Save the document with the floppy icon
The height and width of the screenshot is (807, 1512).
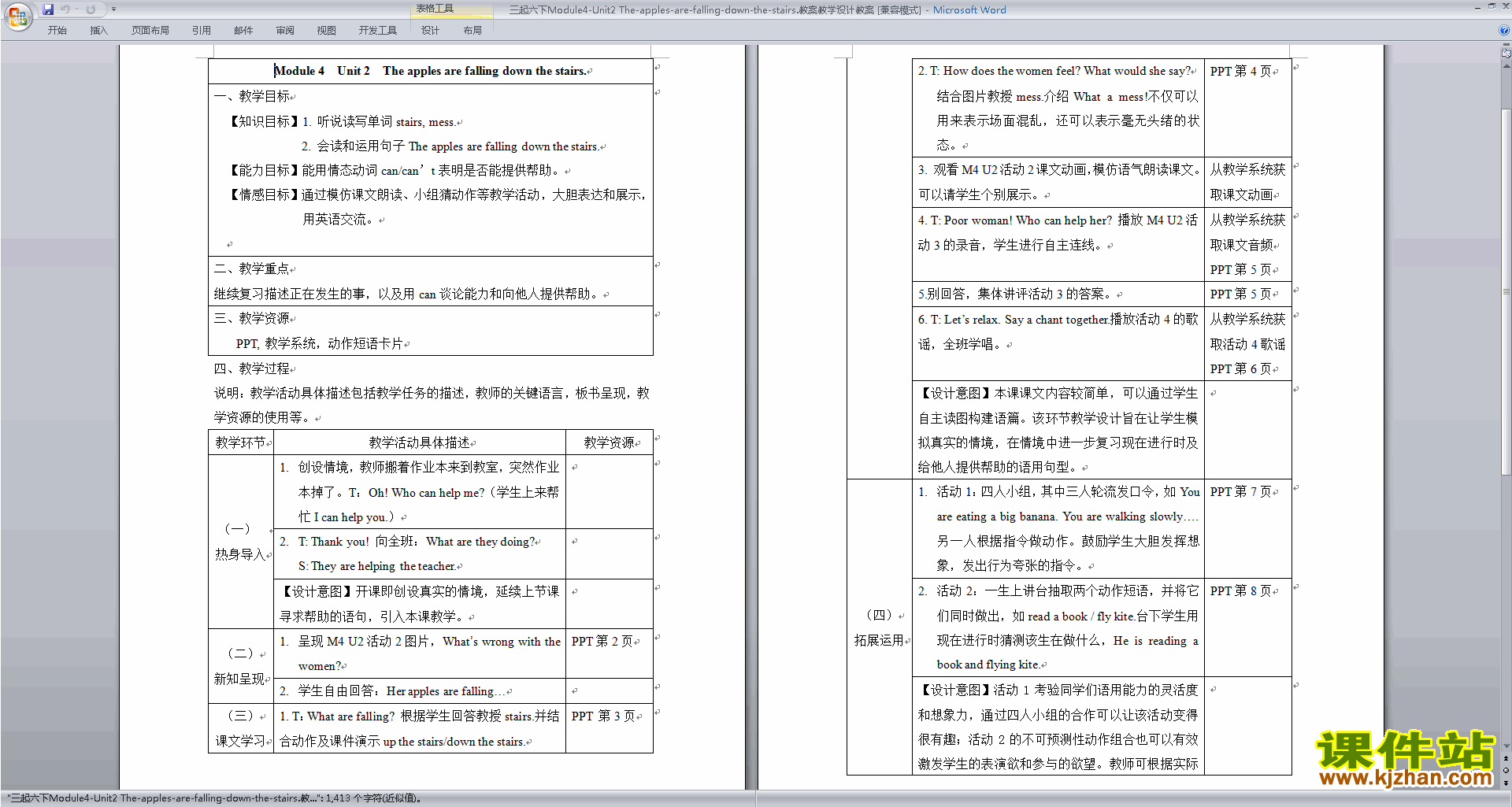coord(48,9)
